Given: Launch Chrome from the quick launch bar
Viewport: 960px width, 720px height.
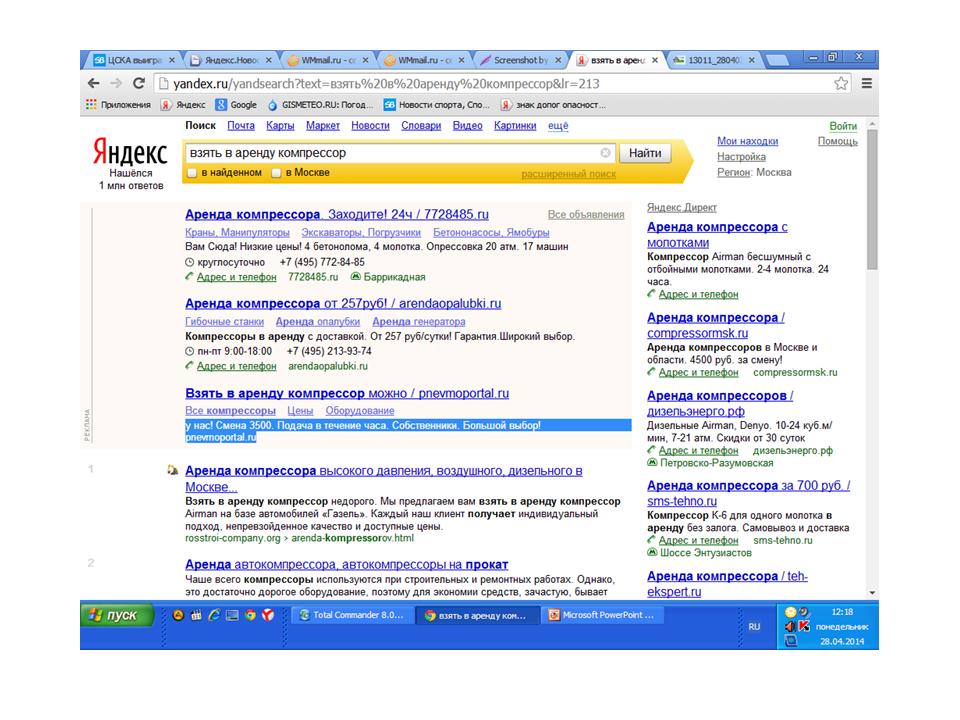Looking at the screenshot, I should [250, 615].
